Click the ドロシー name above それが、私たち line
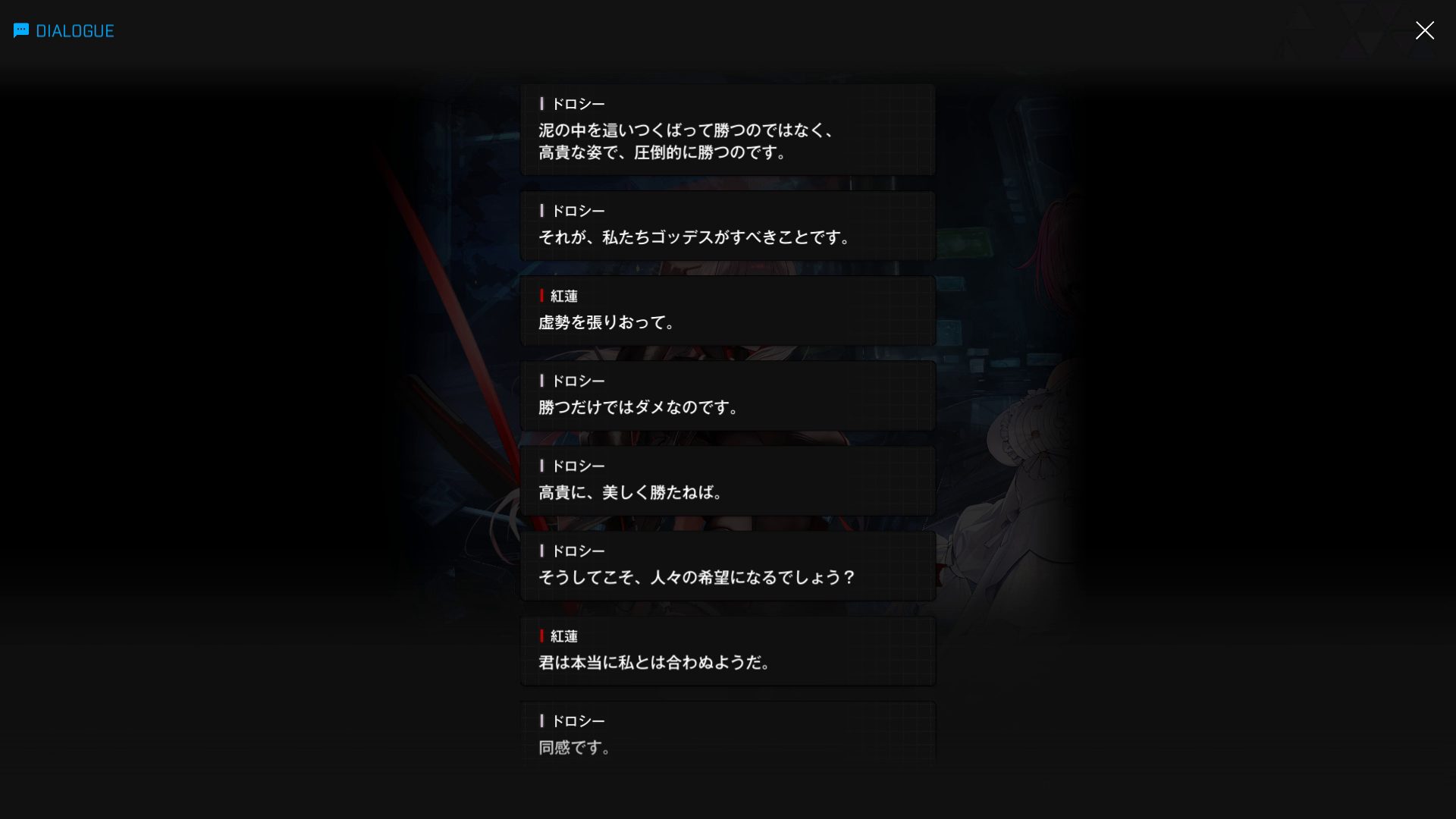 (578, 211)
